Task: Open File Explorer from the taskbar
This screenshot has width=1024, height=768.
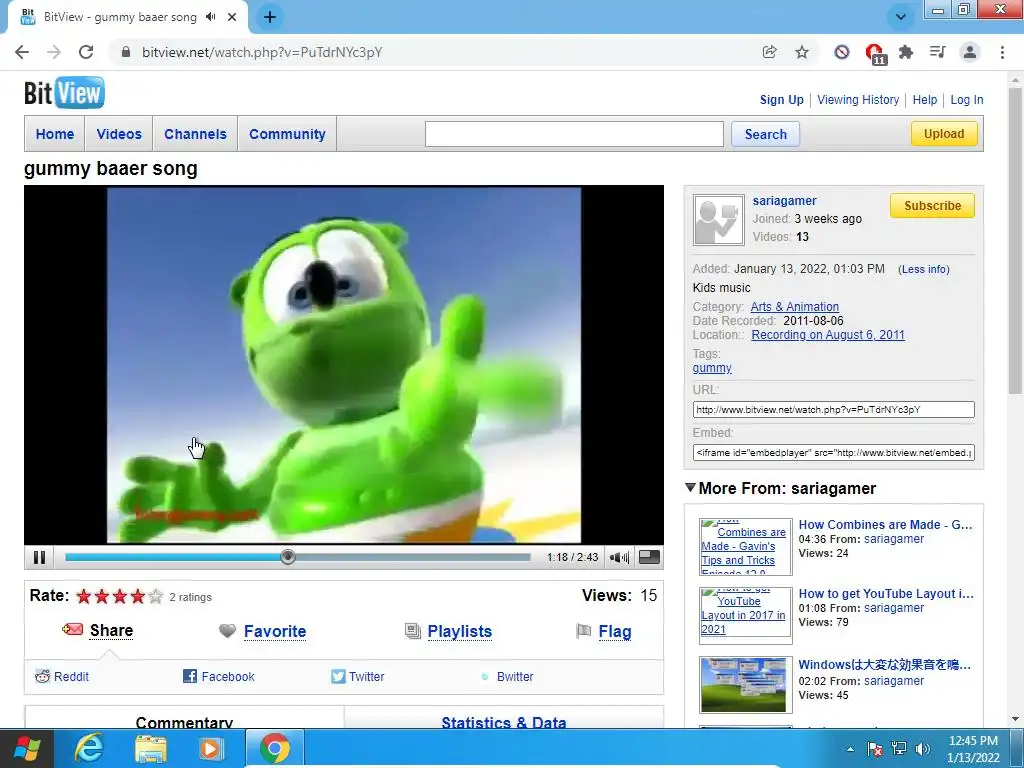Action: point(151,748)
